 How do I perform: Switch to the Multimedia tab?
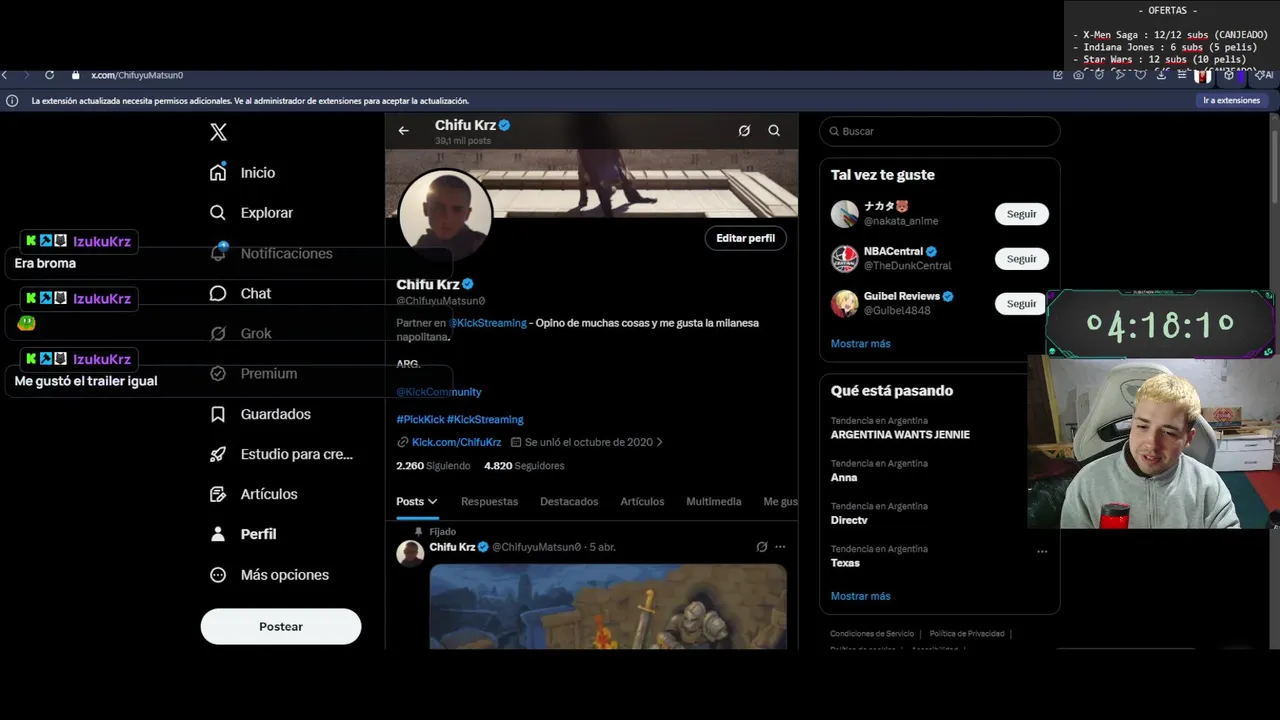pos(713,502)
